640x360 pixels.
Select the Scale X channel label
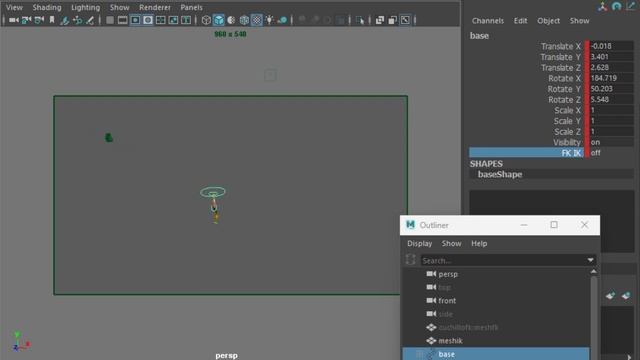pos(567,110)
